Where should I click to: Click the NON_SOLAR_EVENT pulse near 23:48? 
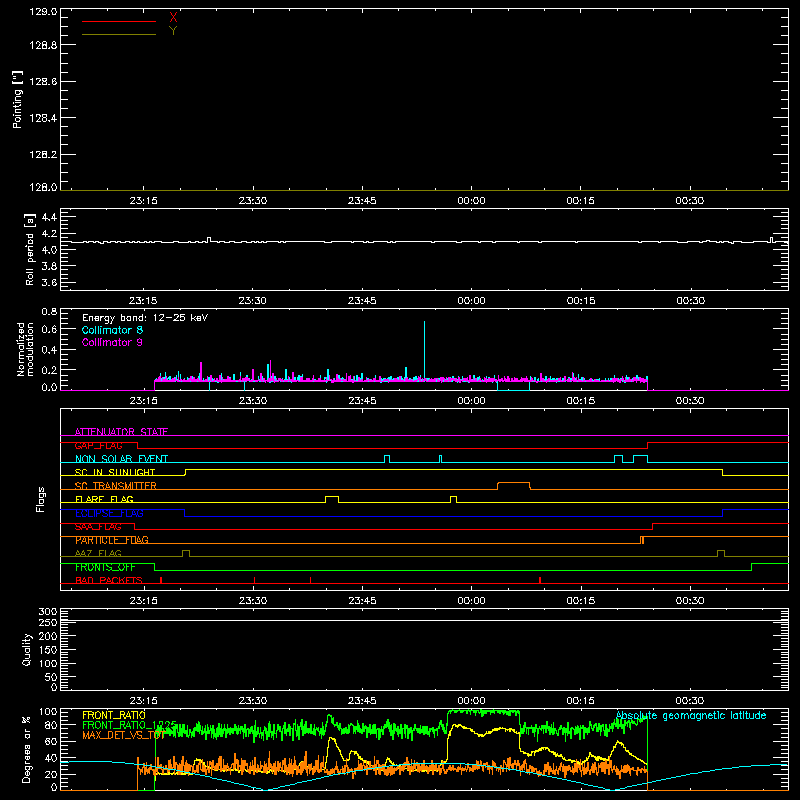[387, 459]
